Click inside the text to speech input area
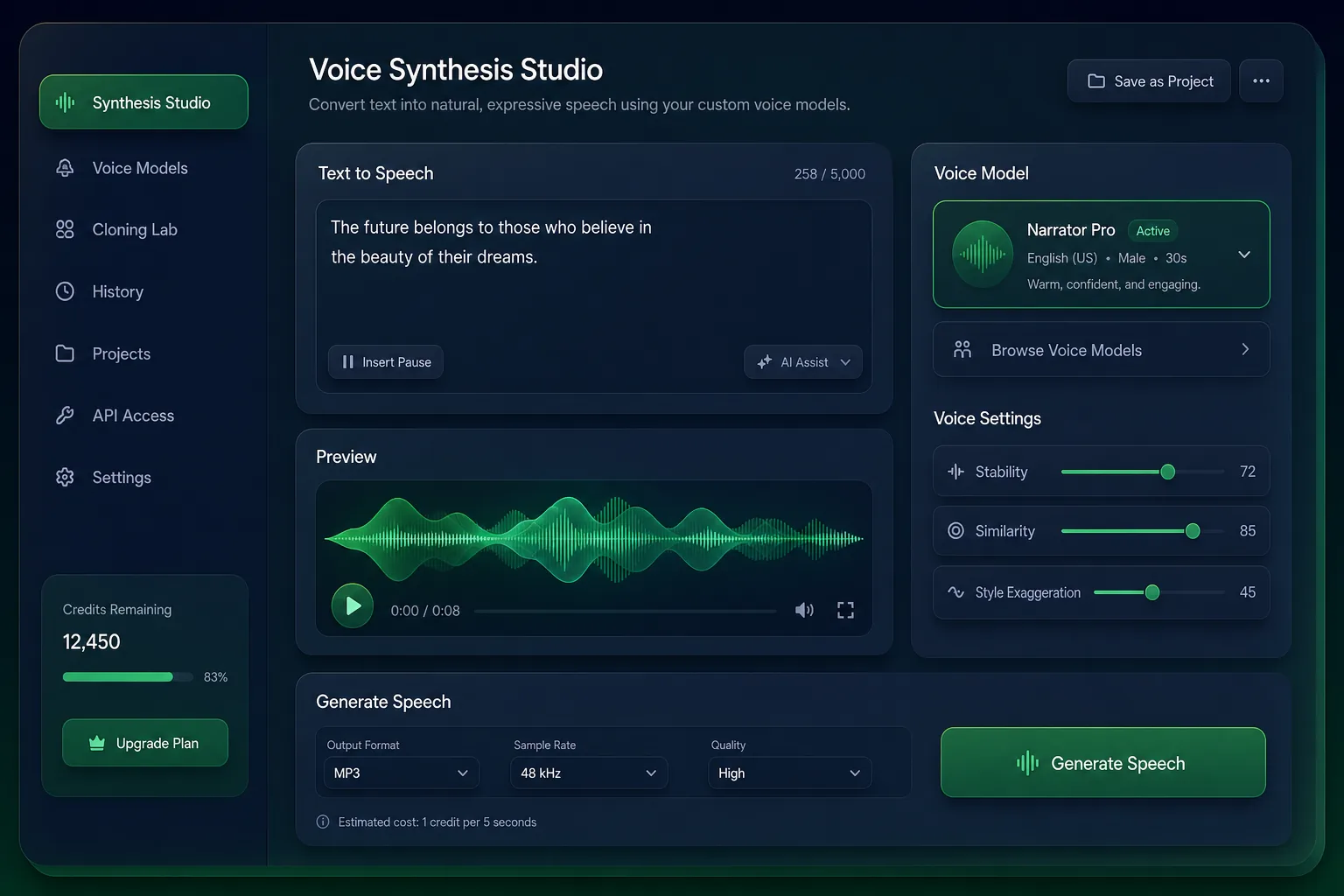Viewport: 1344px width, 896px height. pos(594,297)
